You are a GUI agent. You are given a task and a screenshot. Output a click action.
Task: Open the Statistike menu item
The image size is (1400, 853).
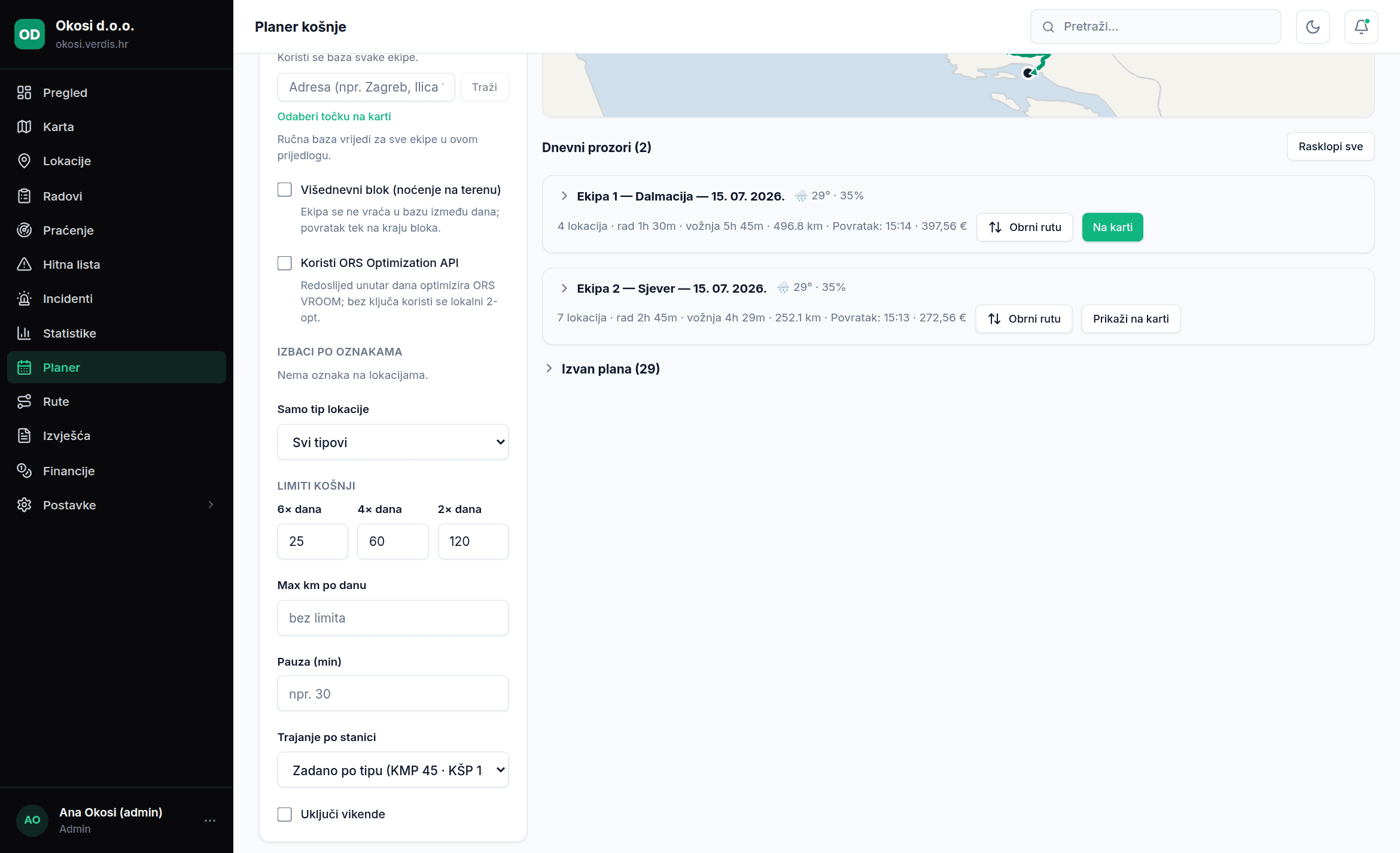[x=117, y=333]
